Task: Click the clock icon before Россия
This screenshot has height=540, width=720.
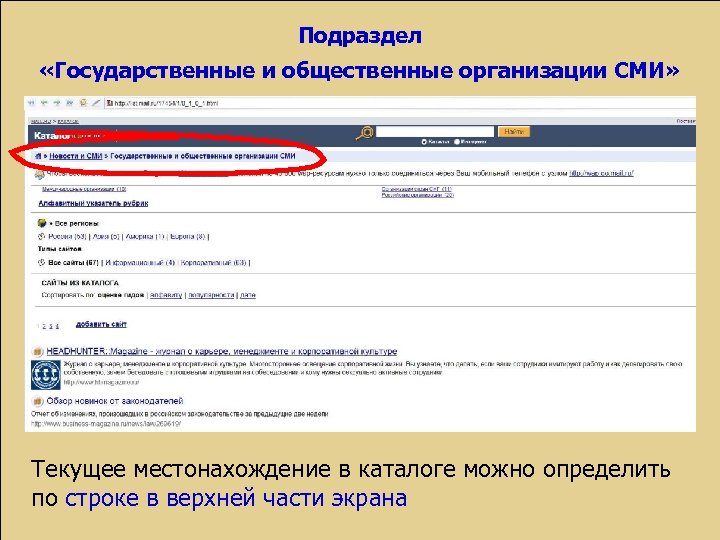Action: (41, 236)
